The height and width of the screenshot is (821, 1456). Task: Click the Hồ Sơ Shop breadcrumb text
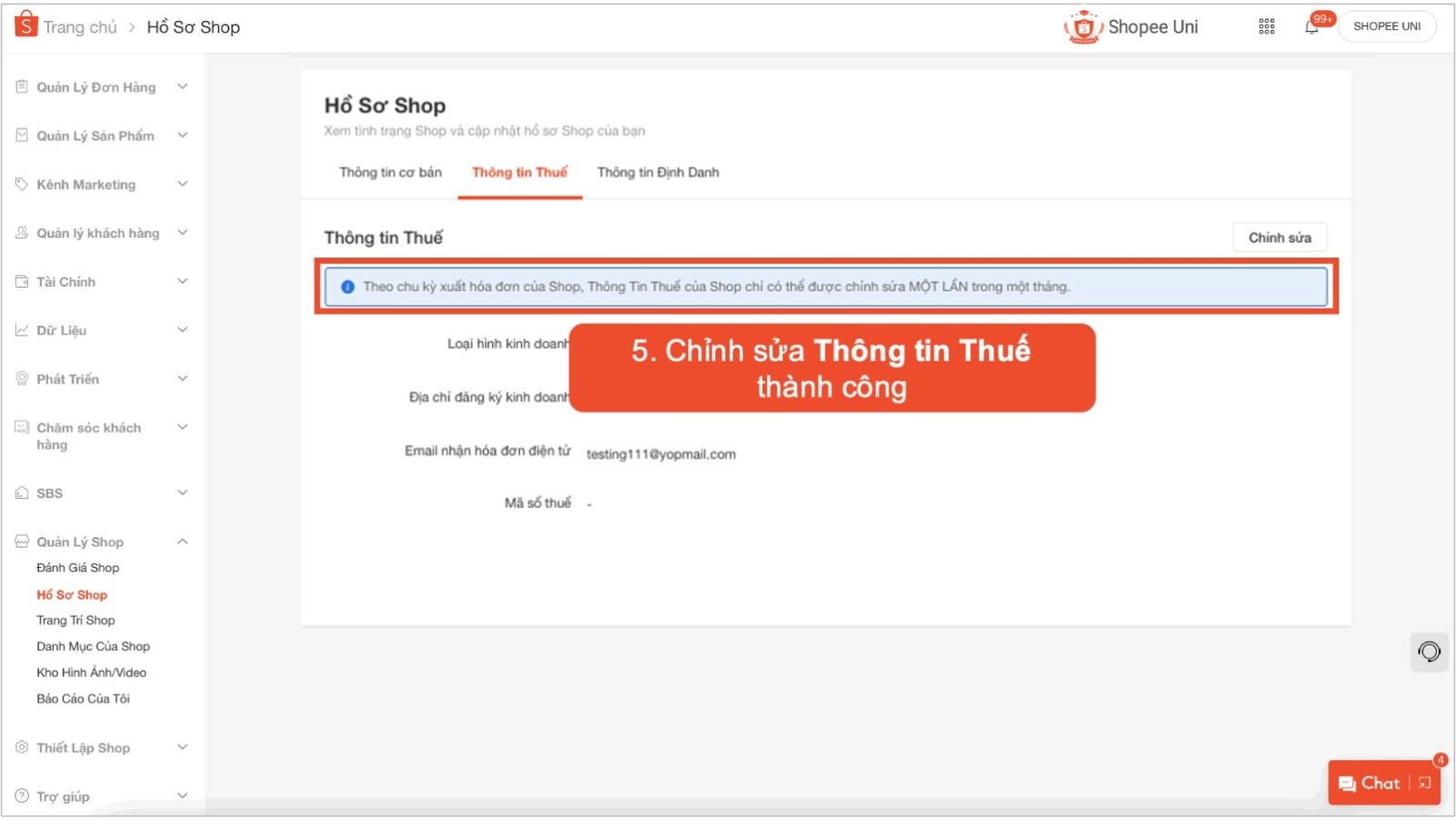click(193, 27)
